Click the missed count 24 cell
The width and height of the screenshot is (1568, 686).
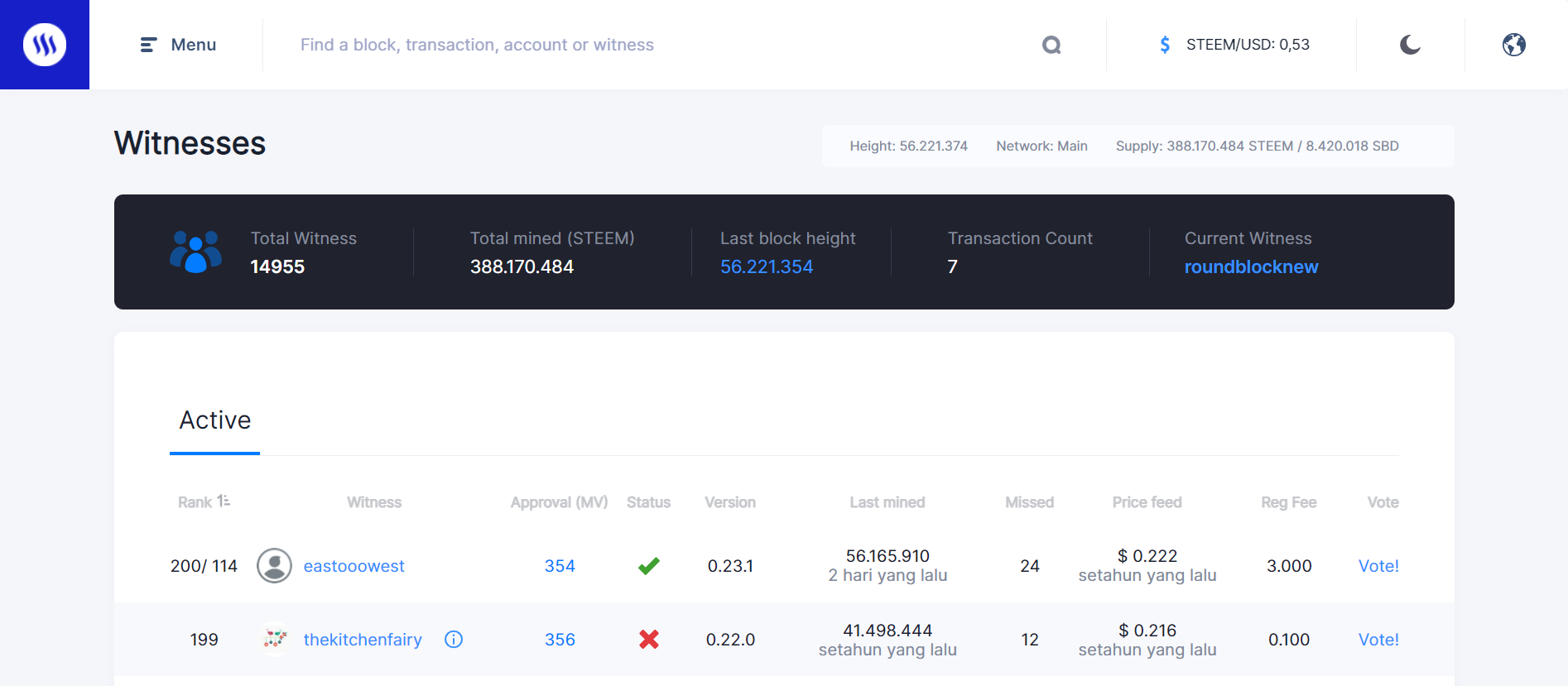(1030, 566)
